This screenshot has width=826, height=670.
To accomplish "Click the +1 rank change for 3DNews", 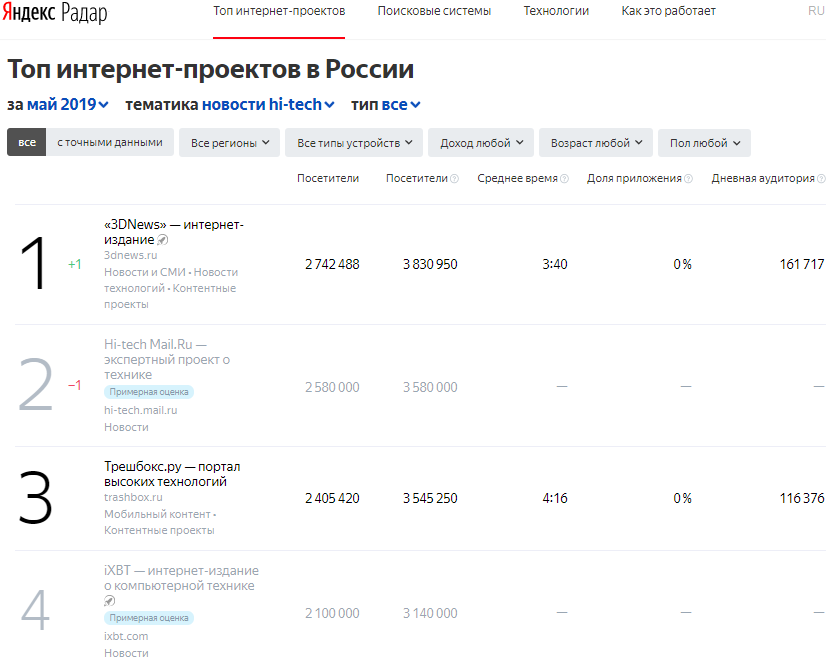I will pyautogui.click(x=75, y=264).
